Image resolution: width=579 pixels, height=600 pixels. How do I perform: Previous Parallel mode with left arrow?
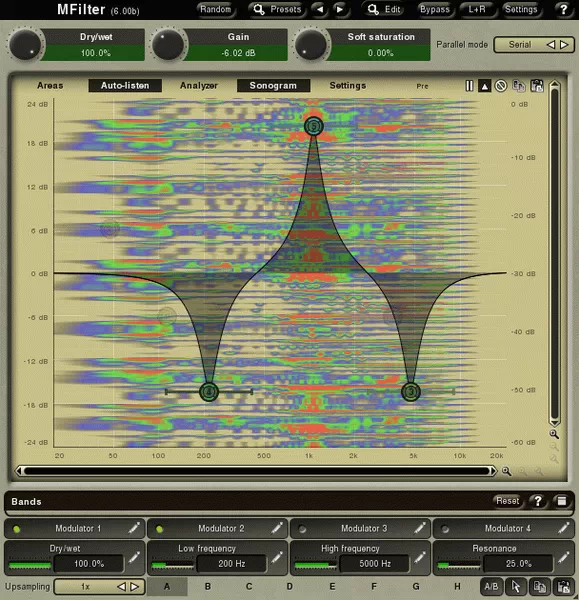551,45
